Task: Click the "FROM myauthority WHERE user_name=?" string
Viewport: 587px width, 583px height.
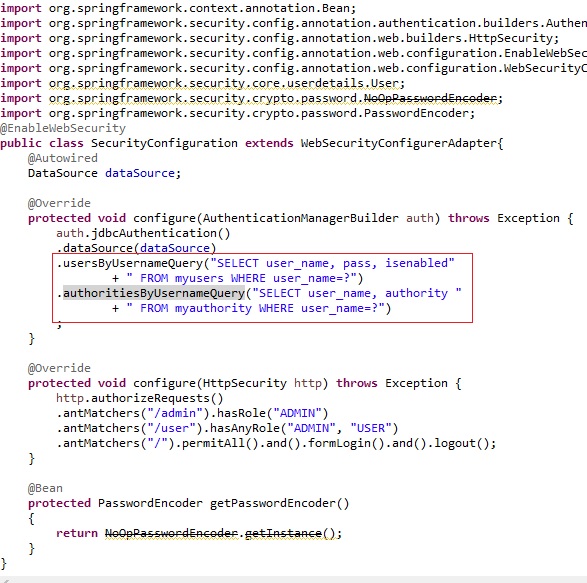Action: coord(255,308)
